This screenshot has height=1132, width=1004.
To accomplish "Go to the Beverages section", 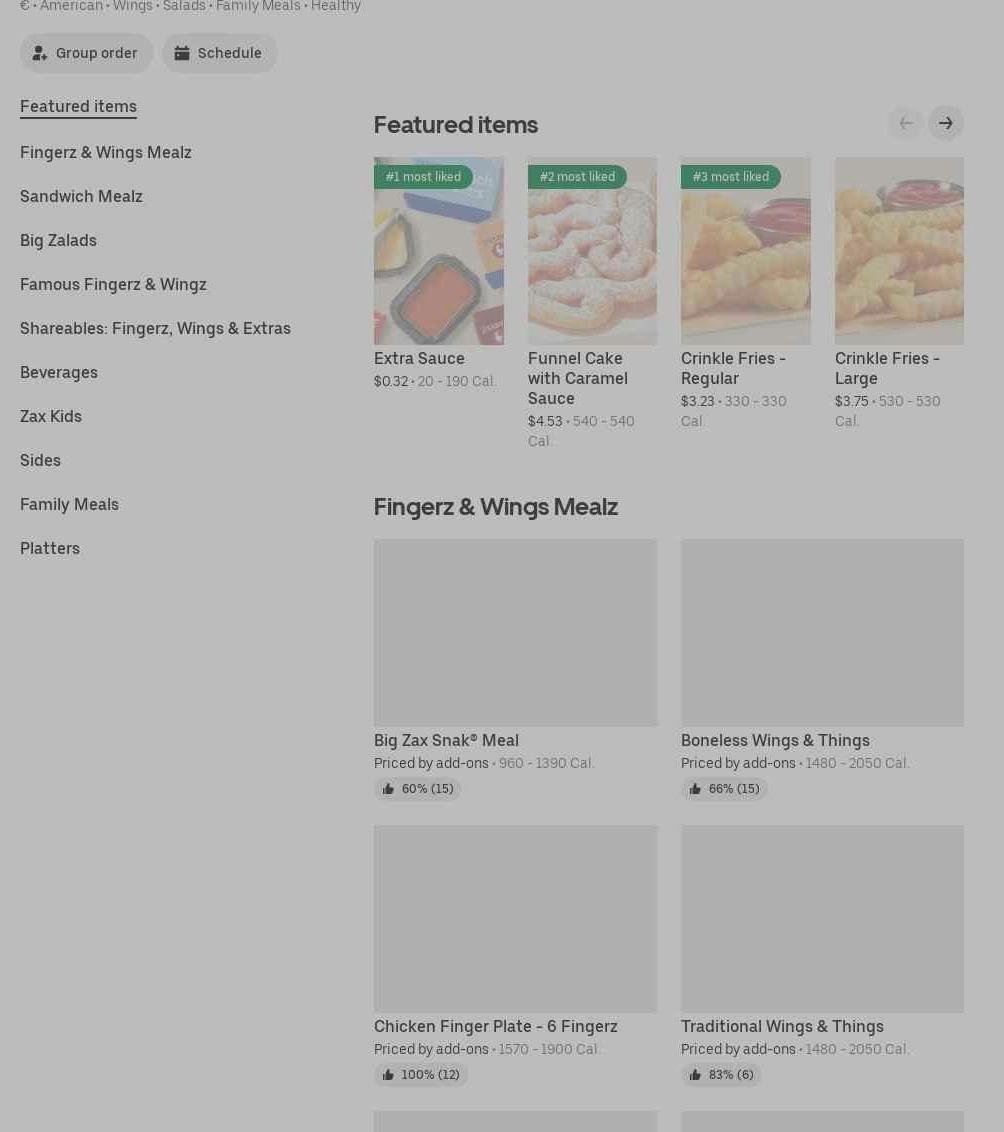I will [59, 372].
